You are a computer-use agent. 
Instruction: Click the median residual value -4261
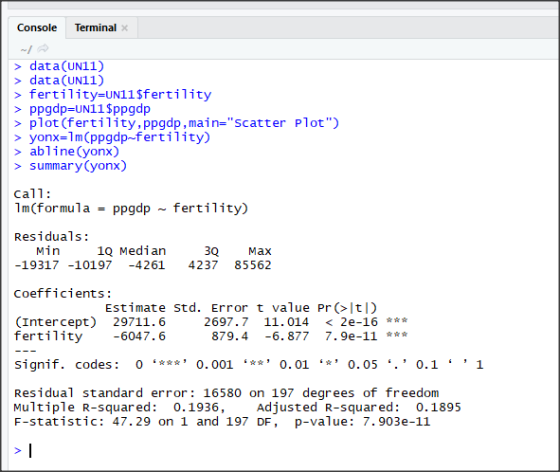146,265
